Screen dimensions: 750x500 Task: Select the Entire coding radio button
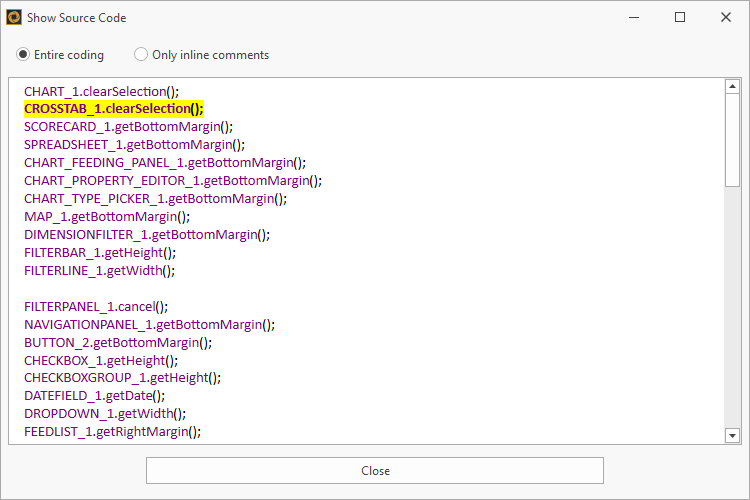[x=23, y=55]
